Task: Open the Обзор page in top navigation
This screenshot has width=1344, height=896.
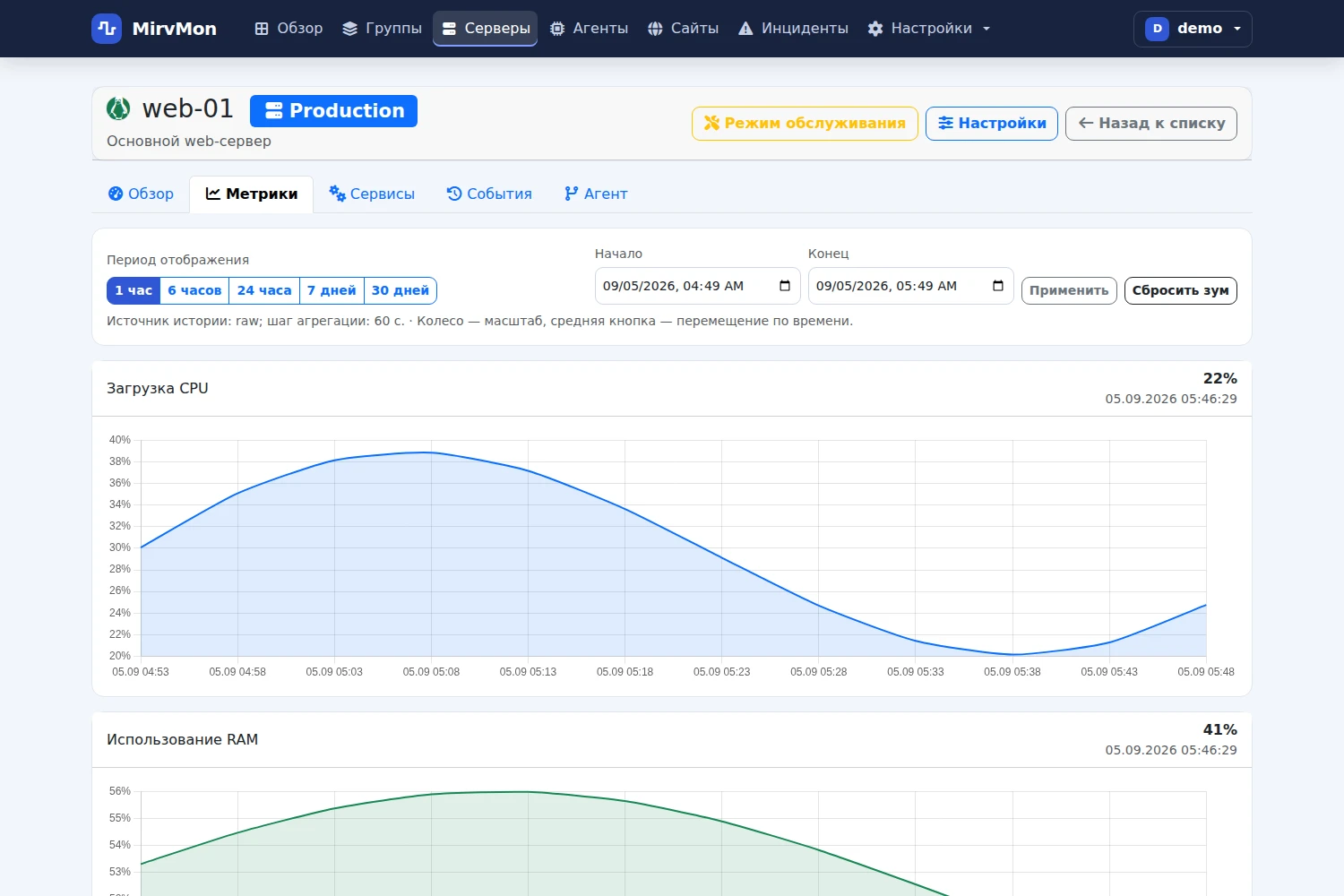Action: [289, 29]
